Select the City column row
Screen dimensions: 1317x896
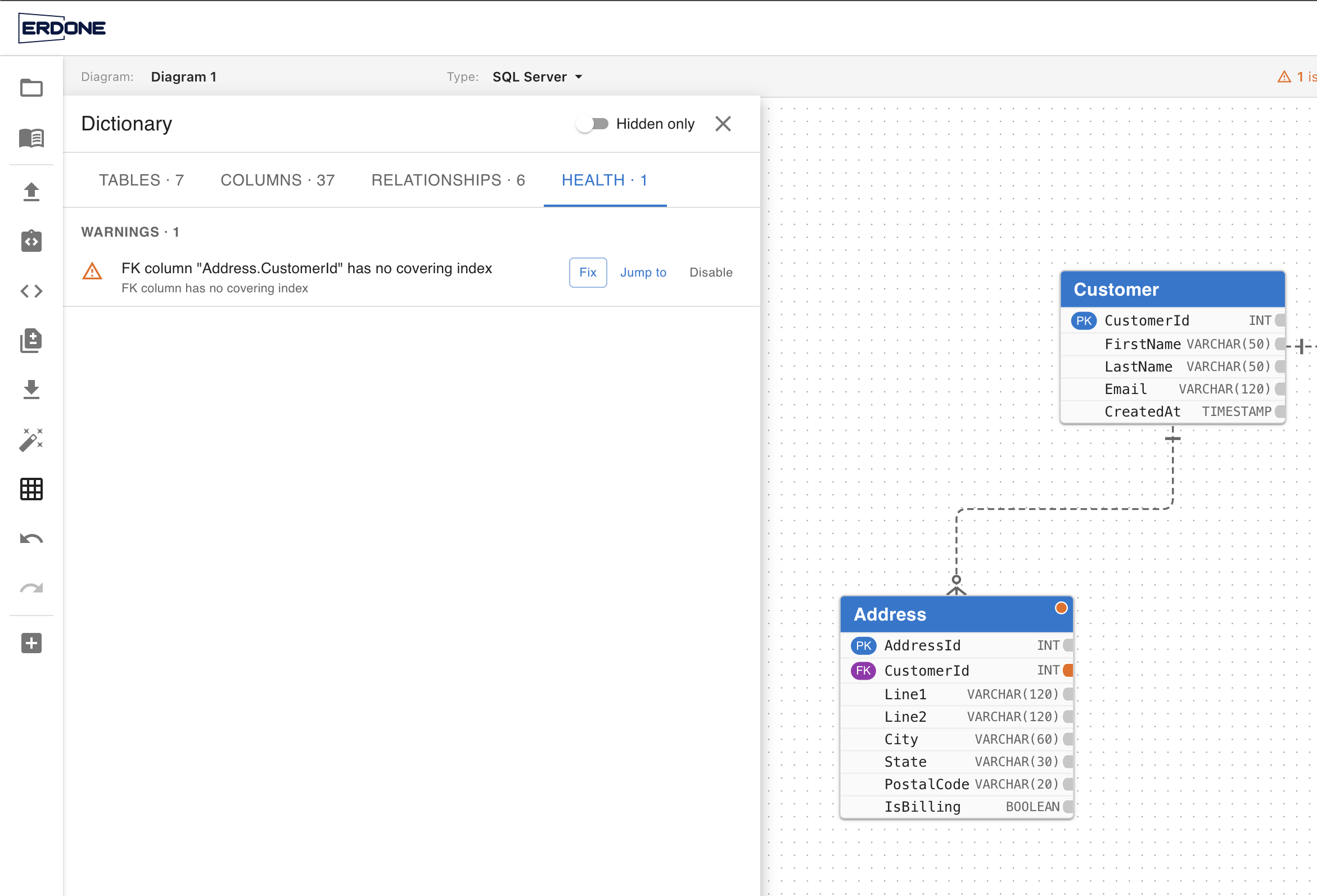tap(957, 740)
